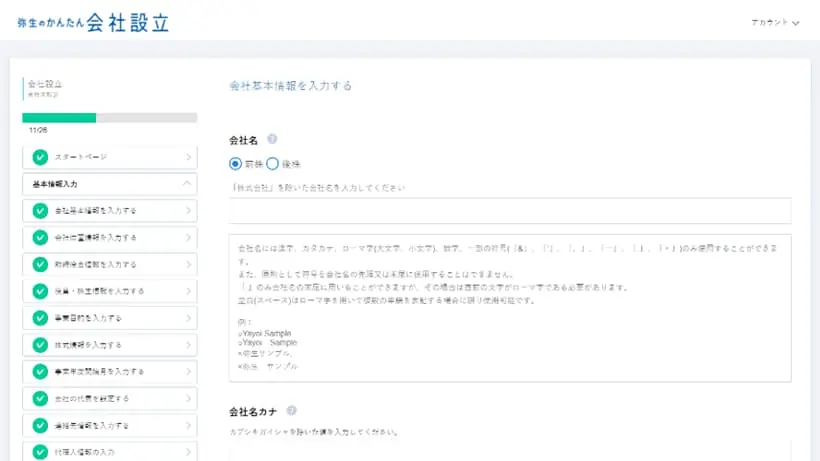
Task: Collapse the 基本情報入力 section
Action: [188, 184]
